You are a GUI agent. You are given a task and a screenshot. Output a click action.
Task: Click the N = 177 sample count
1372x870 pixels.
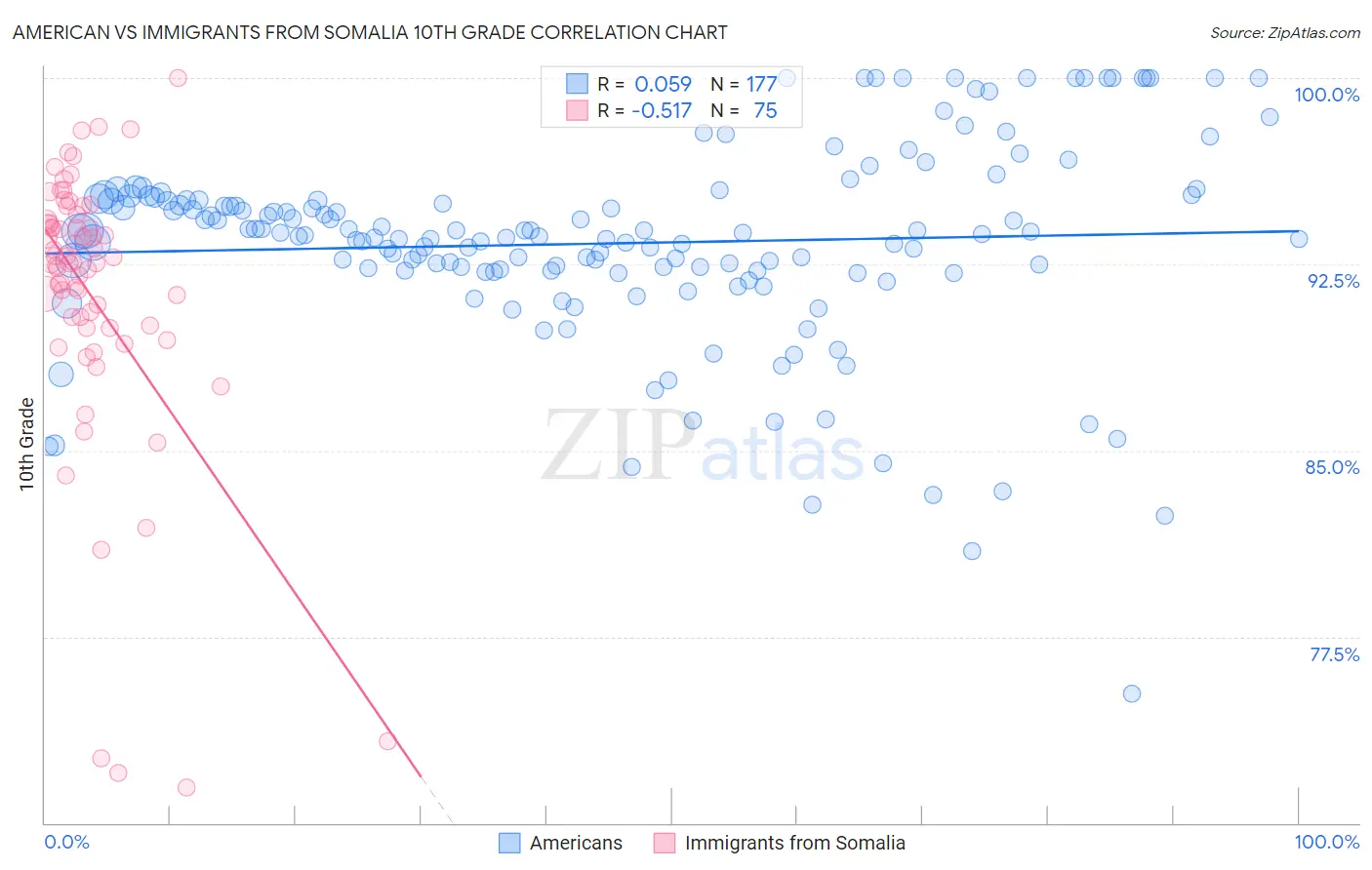744,84
